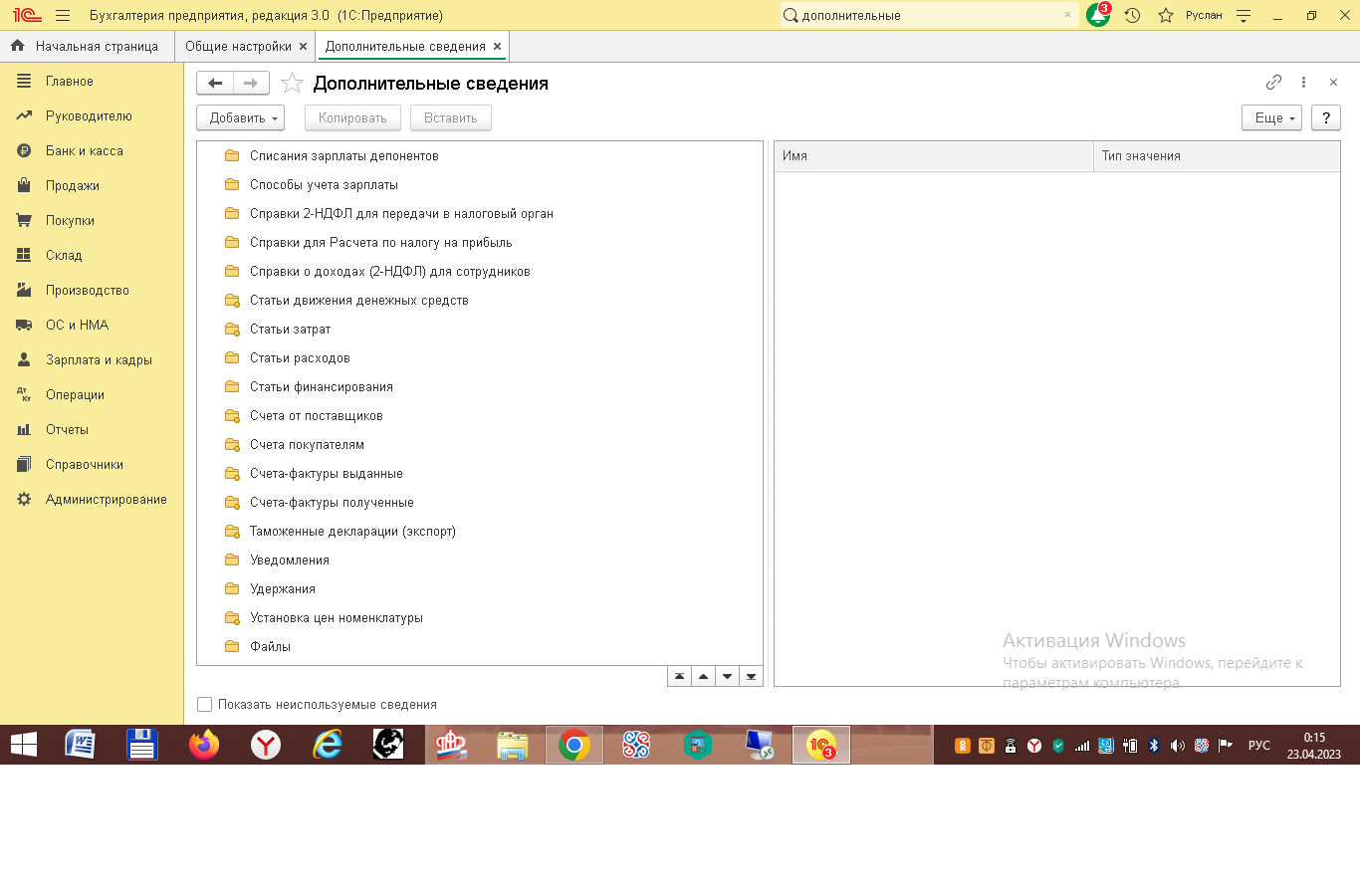Open the history clock icon

pyautogui.click(x=1132, y=15)
